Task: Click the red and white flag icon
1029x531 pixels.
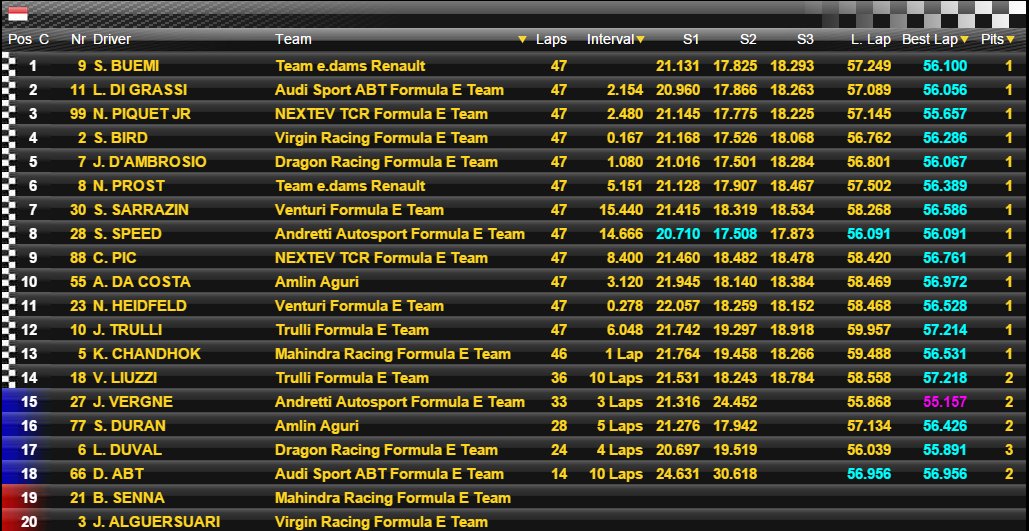Action: (x=18, y=14)
